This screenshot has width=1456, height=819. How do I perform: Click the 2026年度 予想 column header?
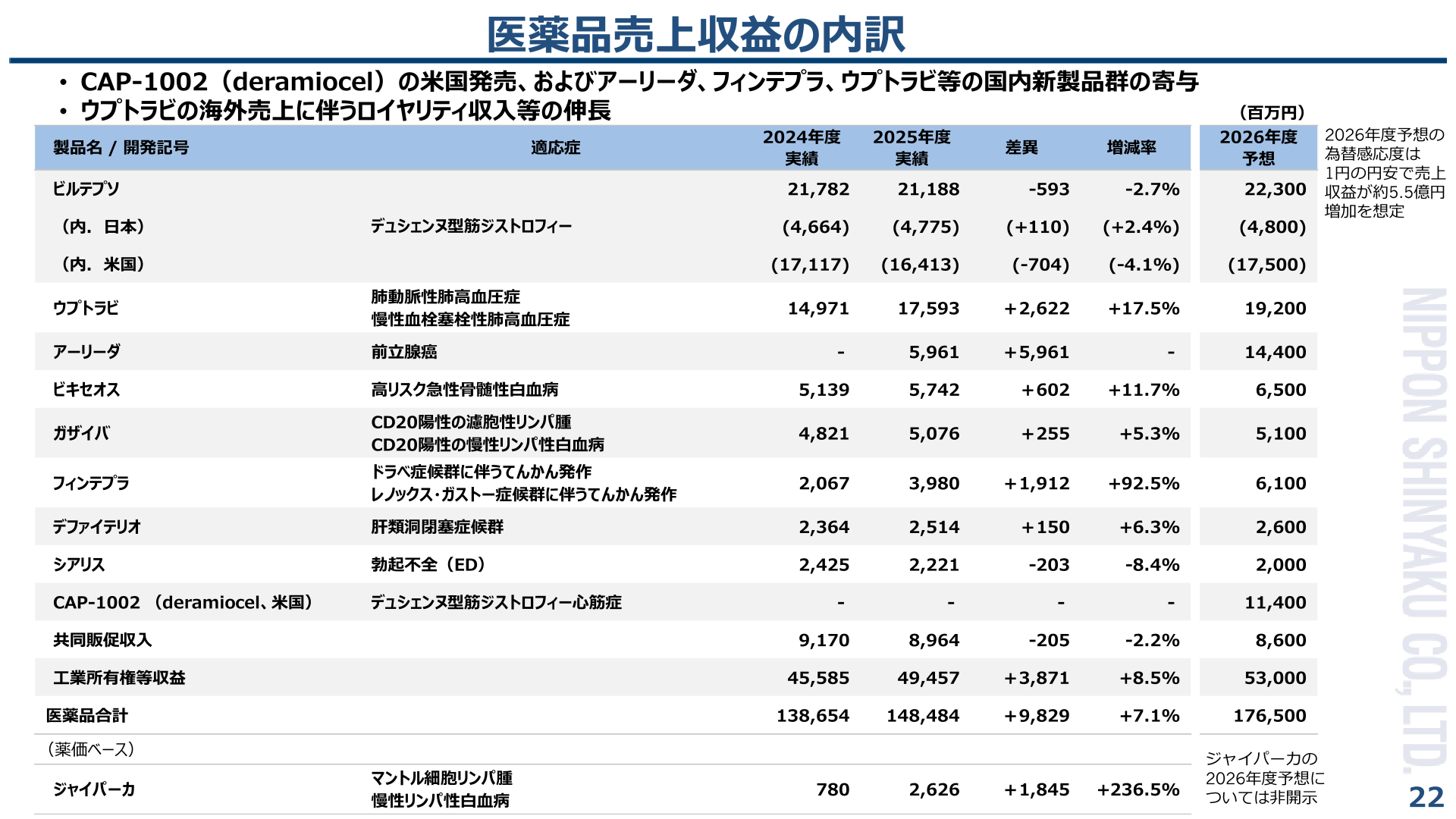pyautogui.click(x=1259, y=147)
